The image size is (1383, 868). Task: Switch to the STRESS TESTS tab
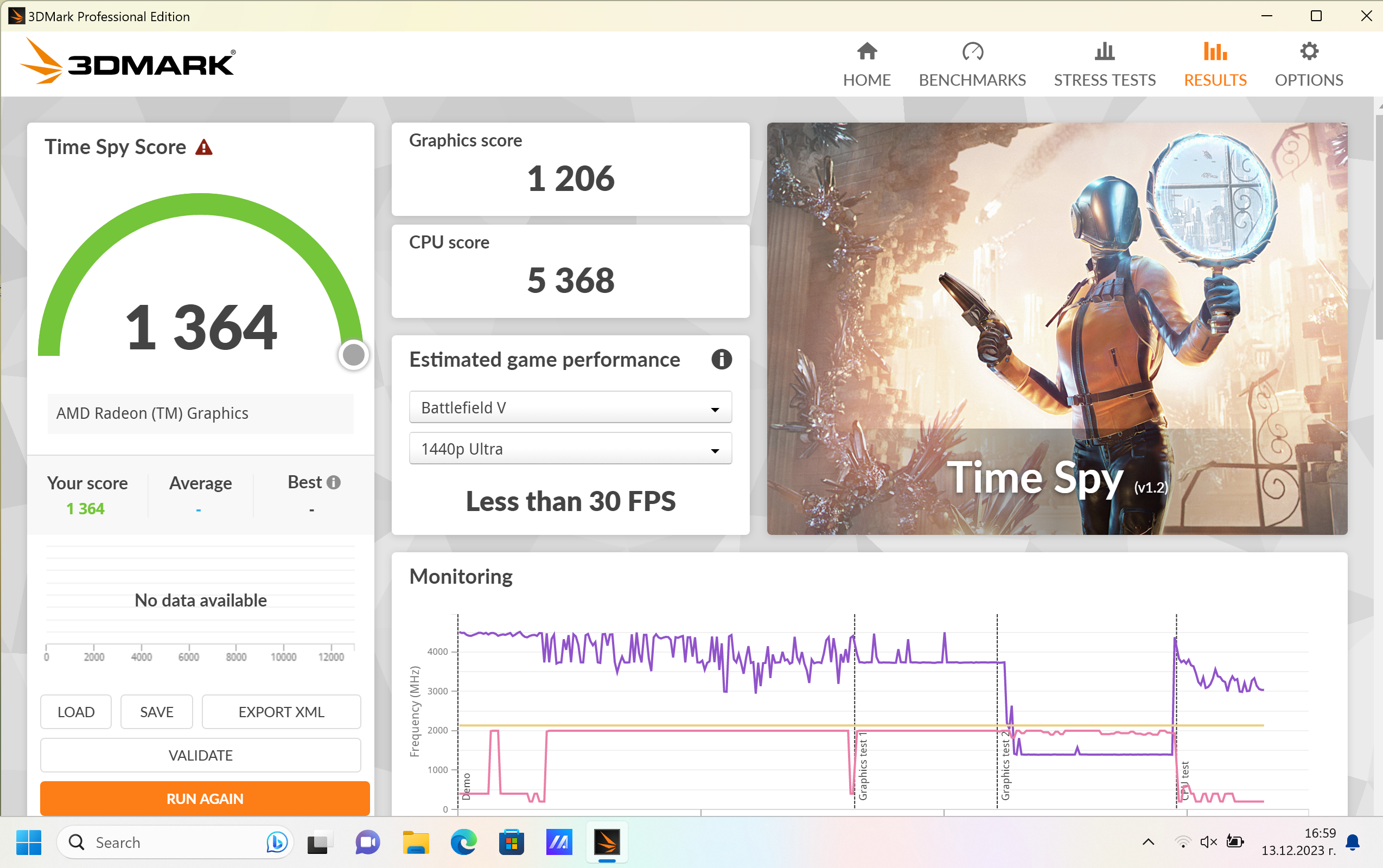pos(1105,65)
